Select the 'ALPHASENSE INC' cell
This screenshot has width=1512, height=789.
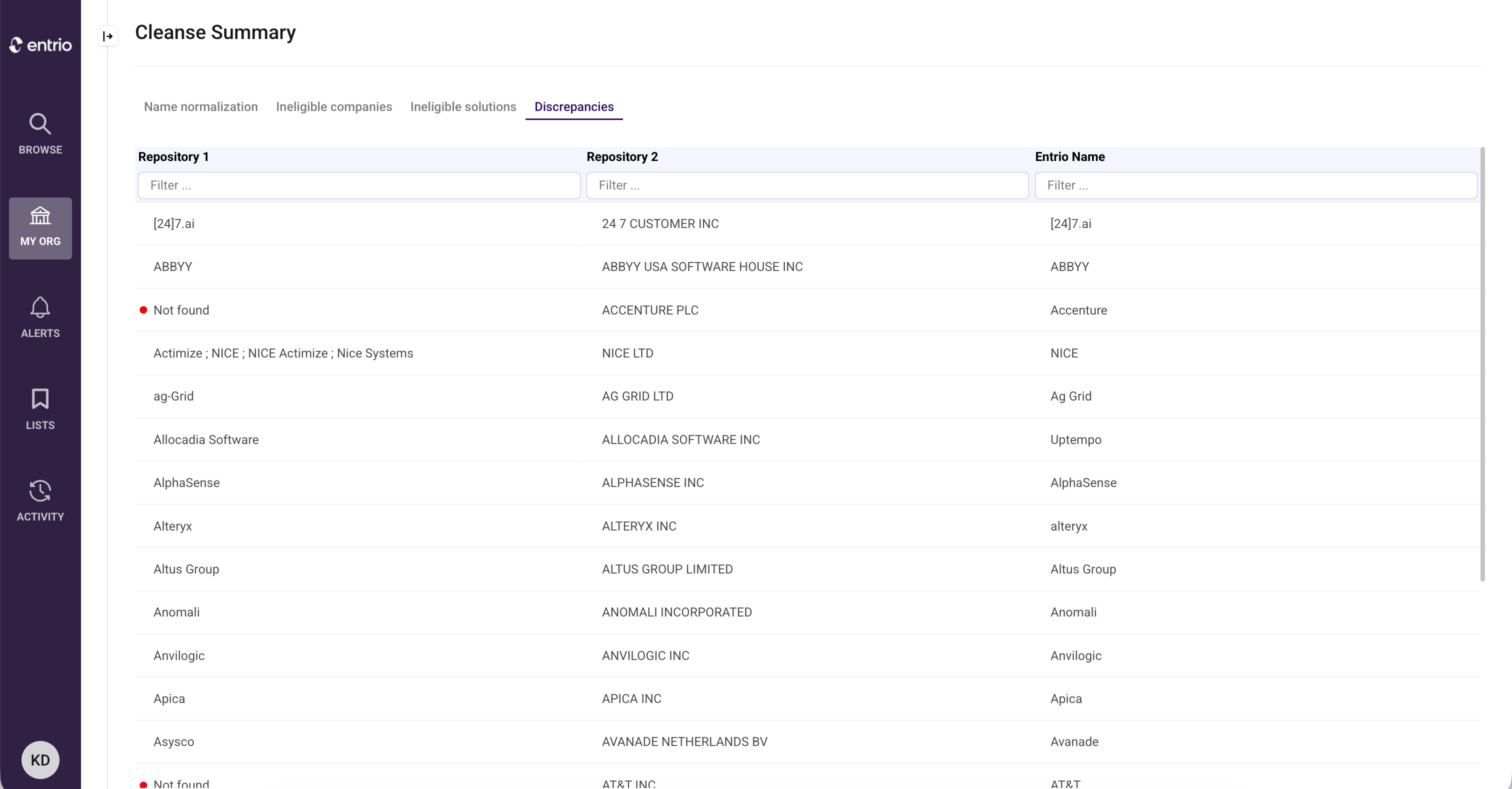[x=652, y=482]
